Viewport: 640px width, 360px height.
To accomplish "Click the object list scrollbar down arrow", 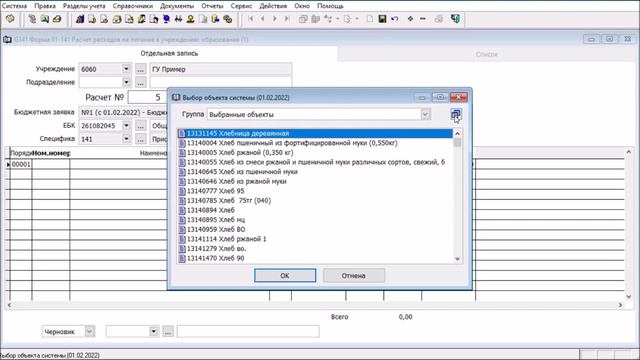I will click(457, 258).
